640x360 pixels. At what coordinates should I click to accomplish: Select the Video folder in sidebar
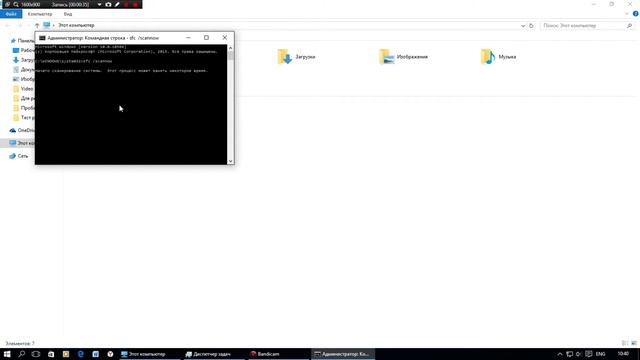[23, 89]
